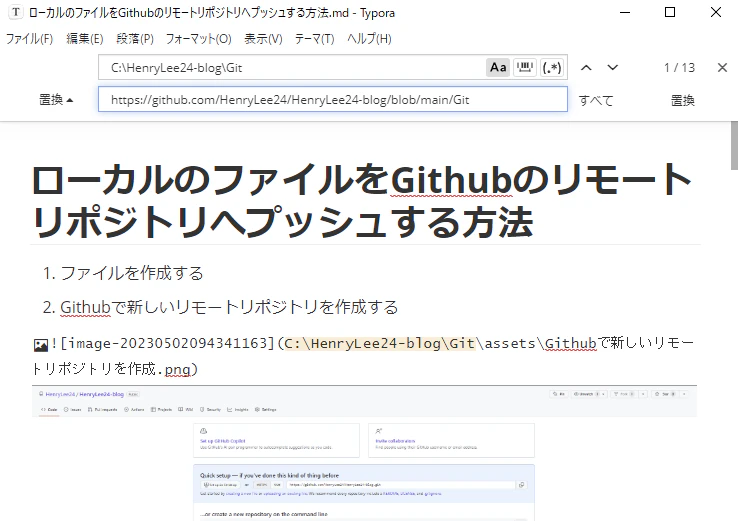Click list item Githubで新しいリモートリポジトリを作成する
The width and height of the screenshot is (738, 521).
[229, 307]
